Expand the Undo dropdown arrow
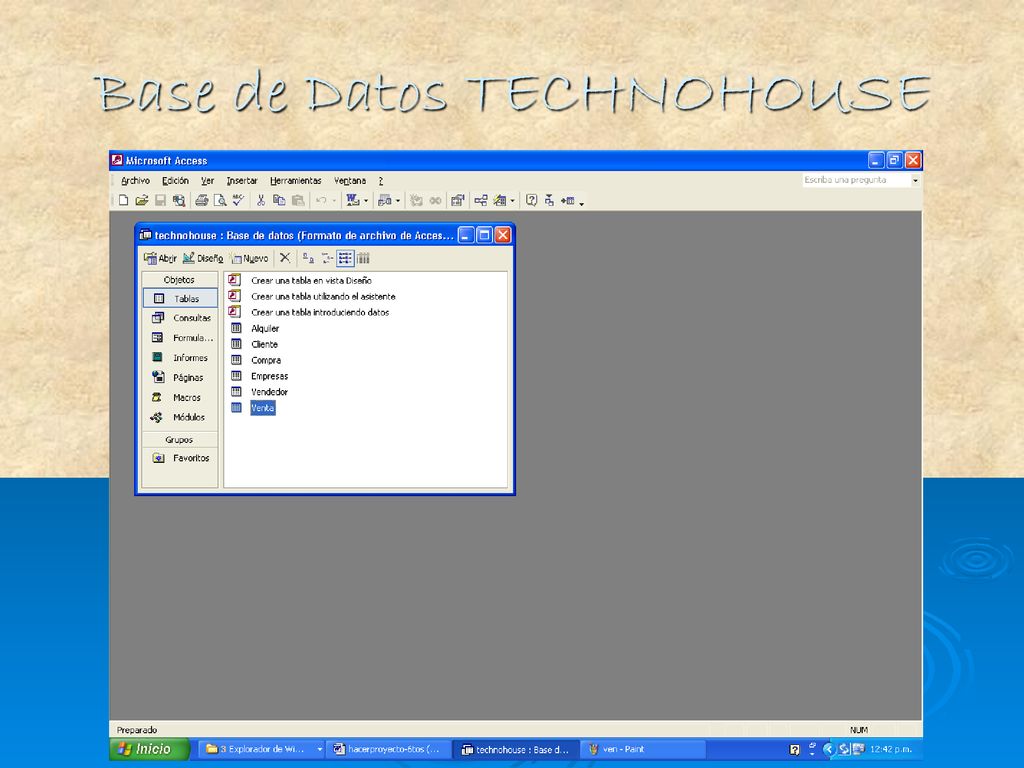The height and width of the screenshot is (768, 1024). click(x=334, y=200)
